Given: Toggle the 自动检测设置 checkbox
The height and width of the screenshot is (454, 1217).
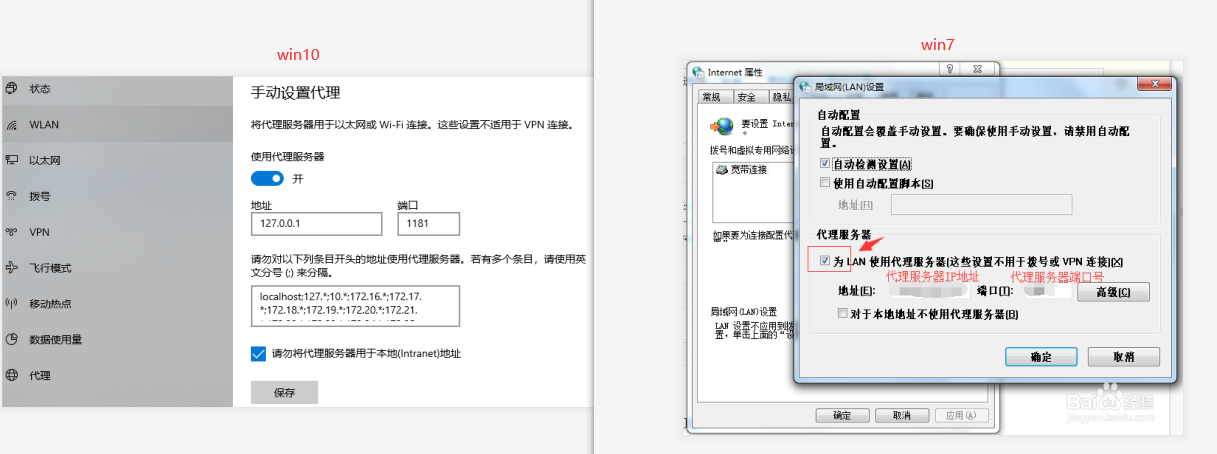Looking at the screenshot, I should (x=825, y=164).
